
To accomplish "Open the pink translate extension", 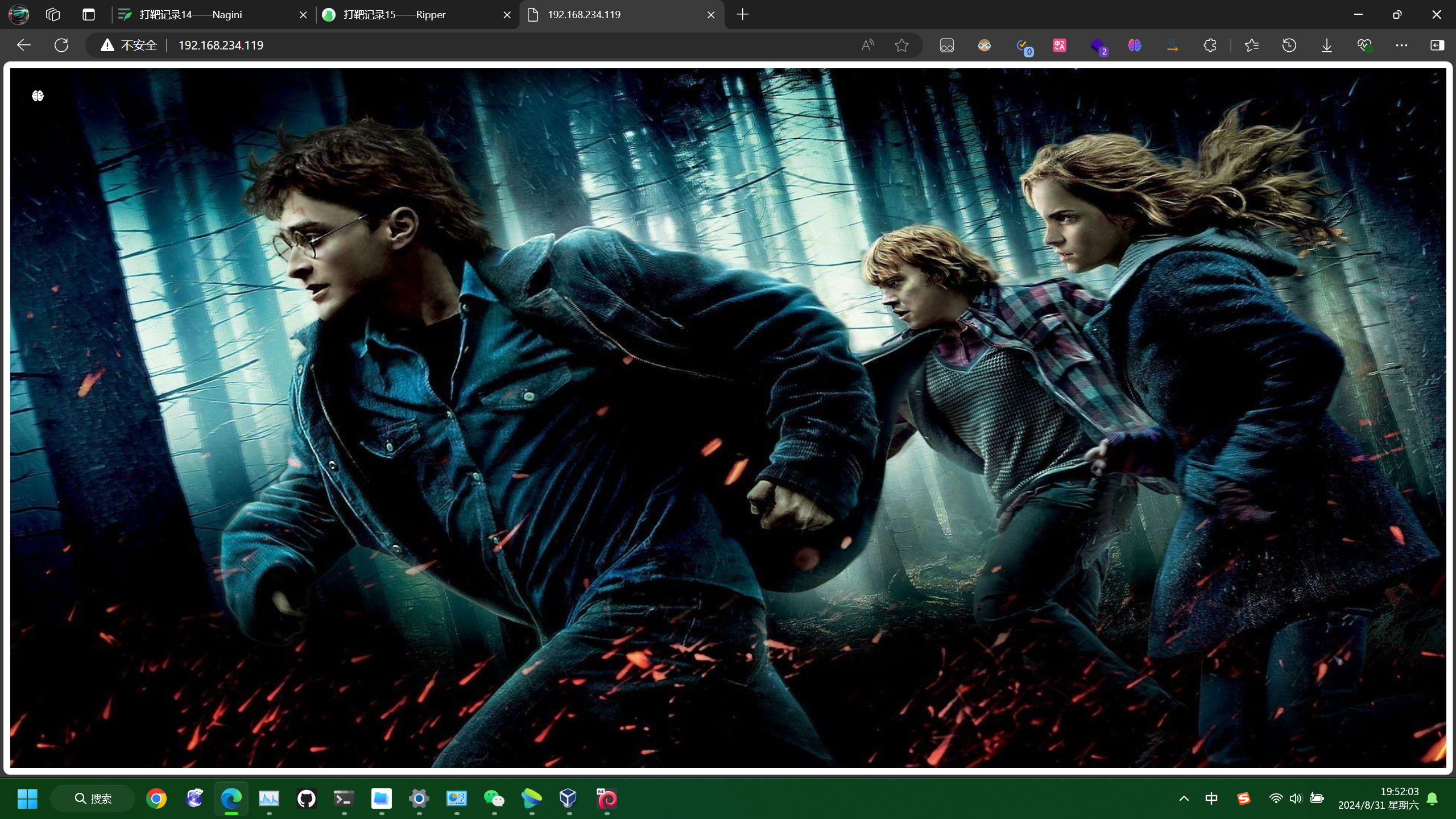I will tap(1060, 45).
